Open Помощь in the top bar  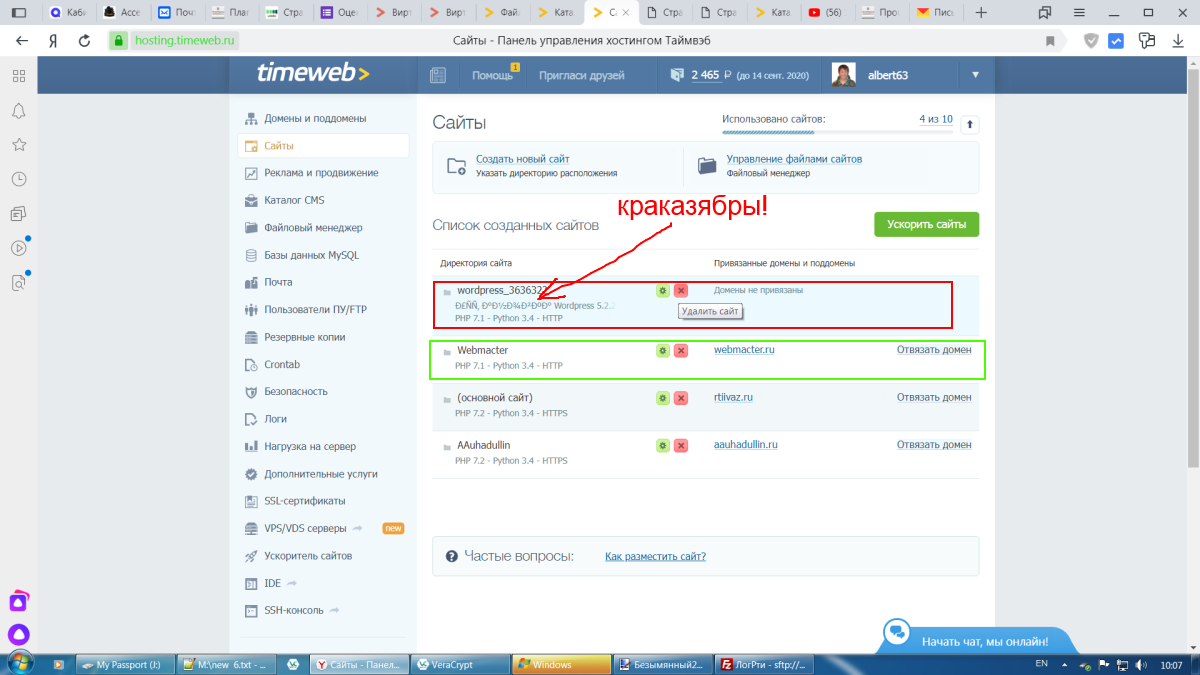pyautogui.click(x=492, y=75)
